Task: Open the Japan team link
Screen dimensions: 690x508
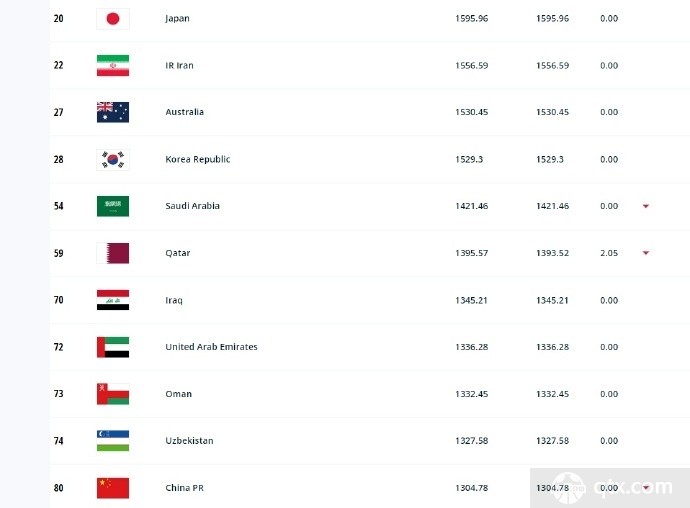Action: tap(177, 18)
